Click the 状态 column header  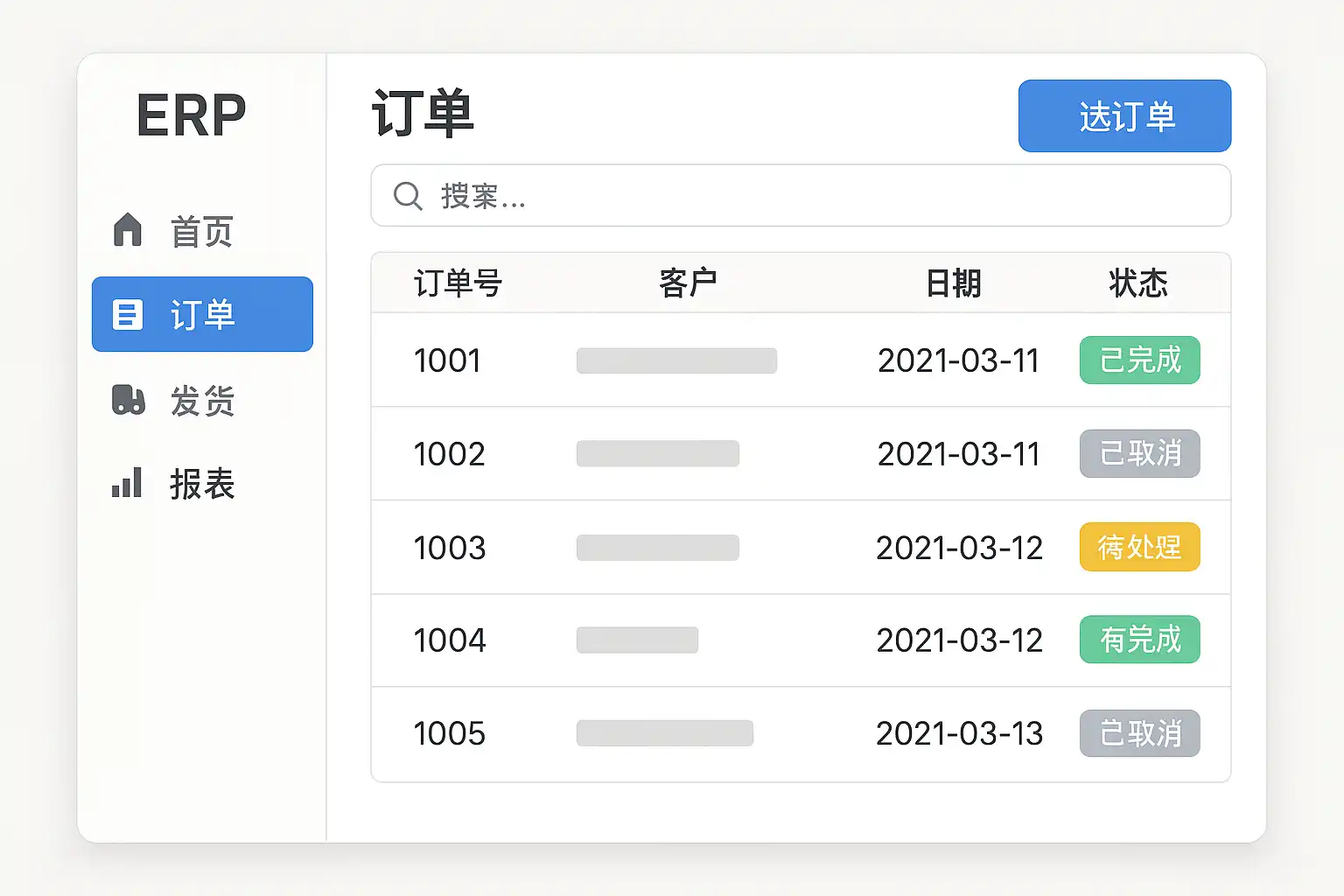1137,283
